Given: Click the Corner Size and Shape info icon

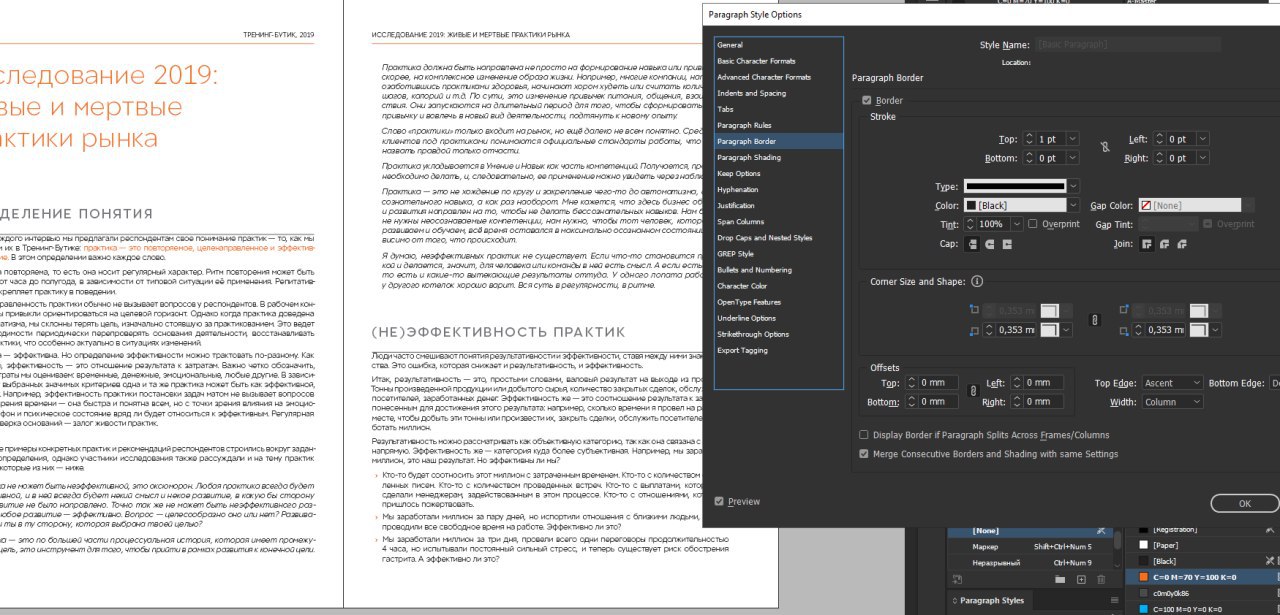Looking at the screenshot, I should tap(977, 282).
